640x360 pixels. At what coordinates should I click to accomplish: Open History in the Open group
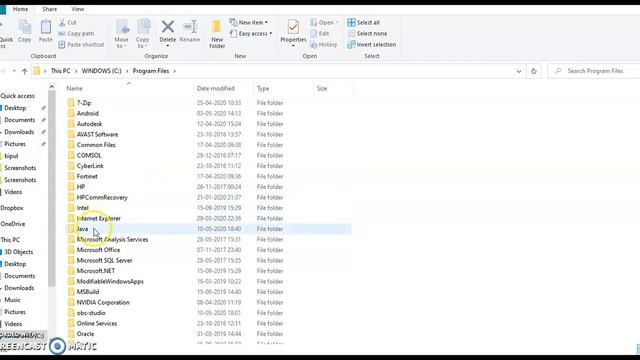[x=324, y=44]
